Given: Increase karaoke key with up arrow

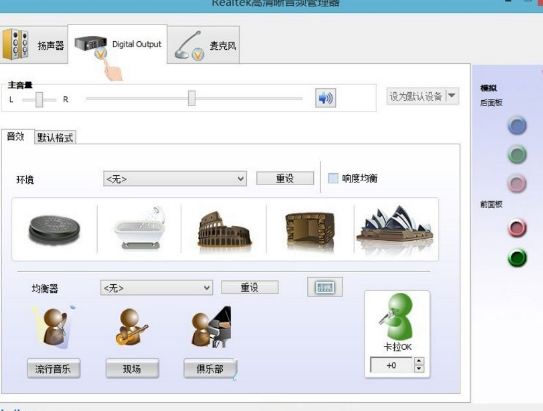Looking at the screenshot, I should pyautogui.click(x=419, y=361).
